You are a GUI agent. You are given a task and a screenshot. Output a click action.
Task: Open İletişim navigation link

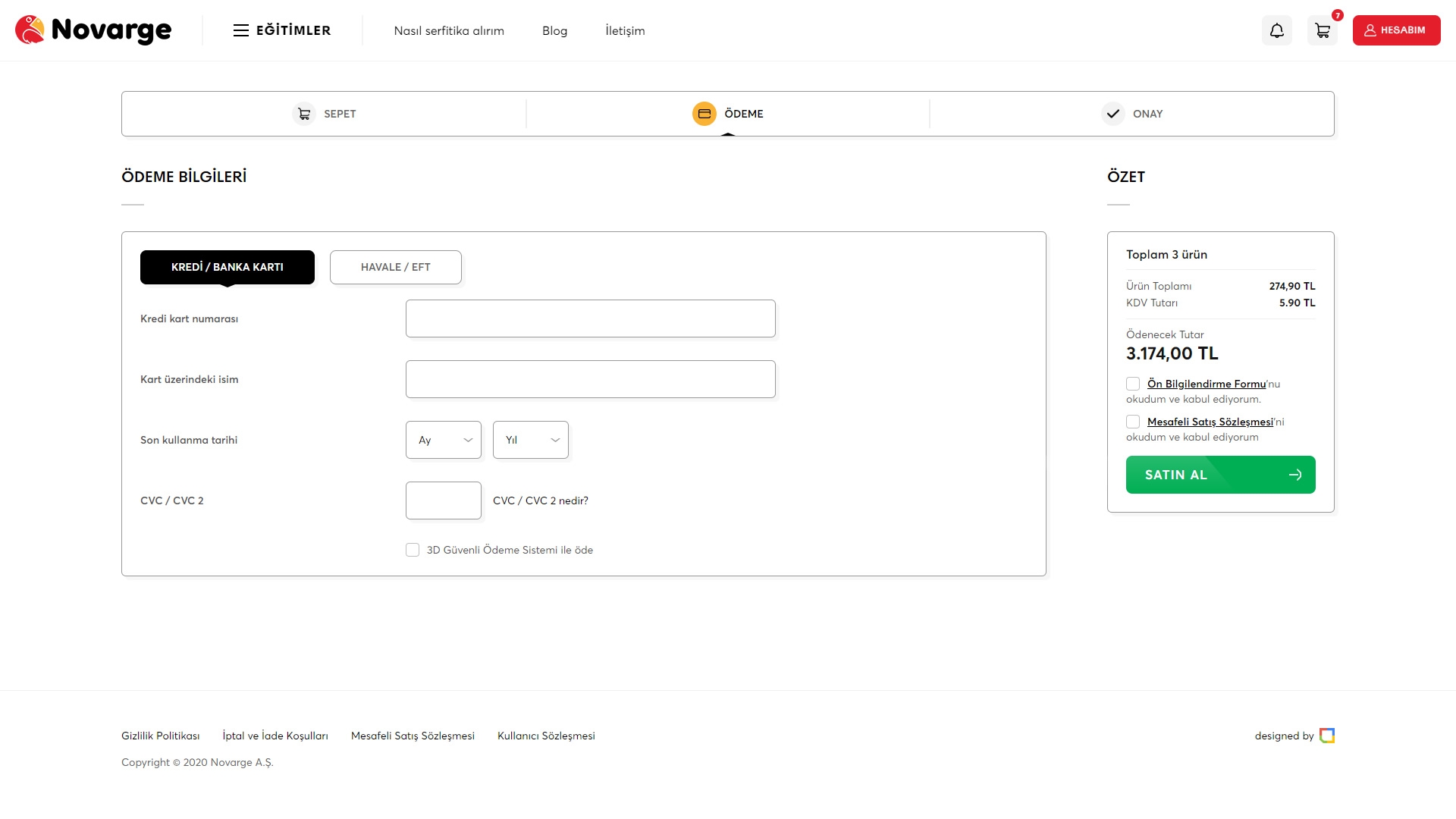click(625, 30)
